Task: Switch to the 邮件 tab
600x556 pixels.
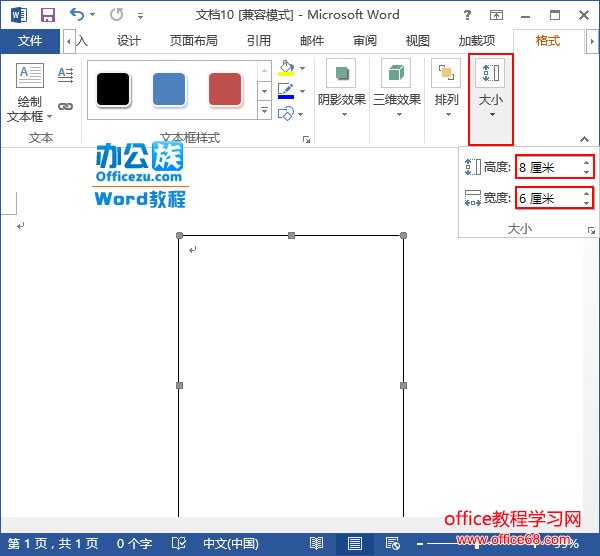Action: (312, 41)
